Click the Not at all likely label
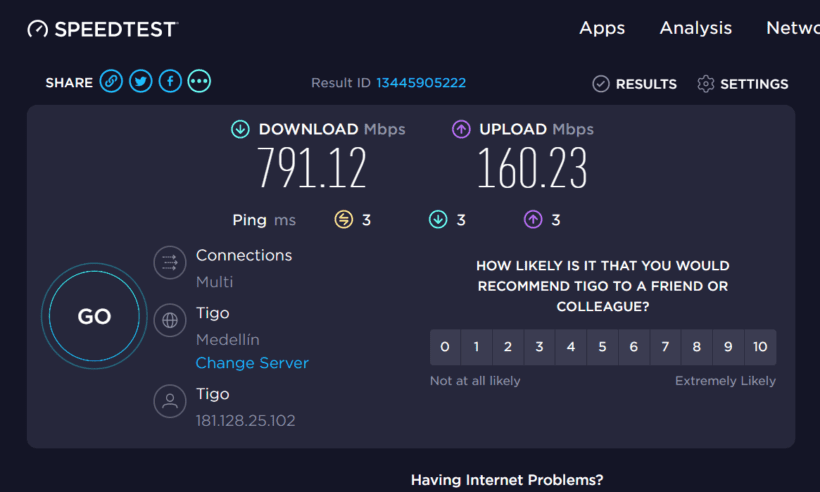Image resolution: width=820 pixels, height=492 pixels. coord(475,381)
